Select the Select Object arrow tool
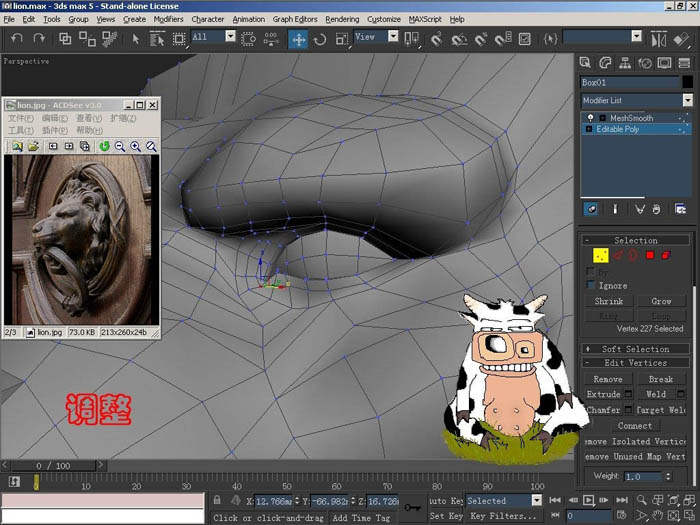The image size is (700, 525). (136, 39)
